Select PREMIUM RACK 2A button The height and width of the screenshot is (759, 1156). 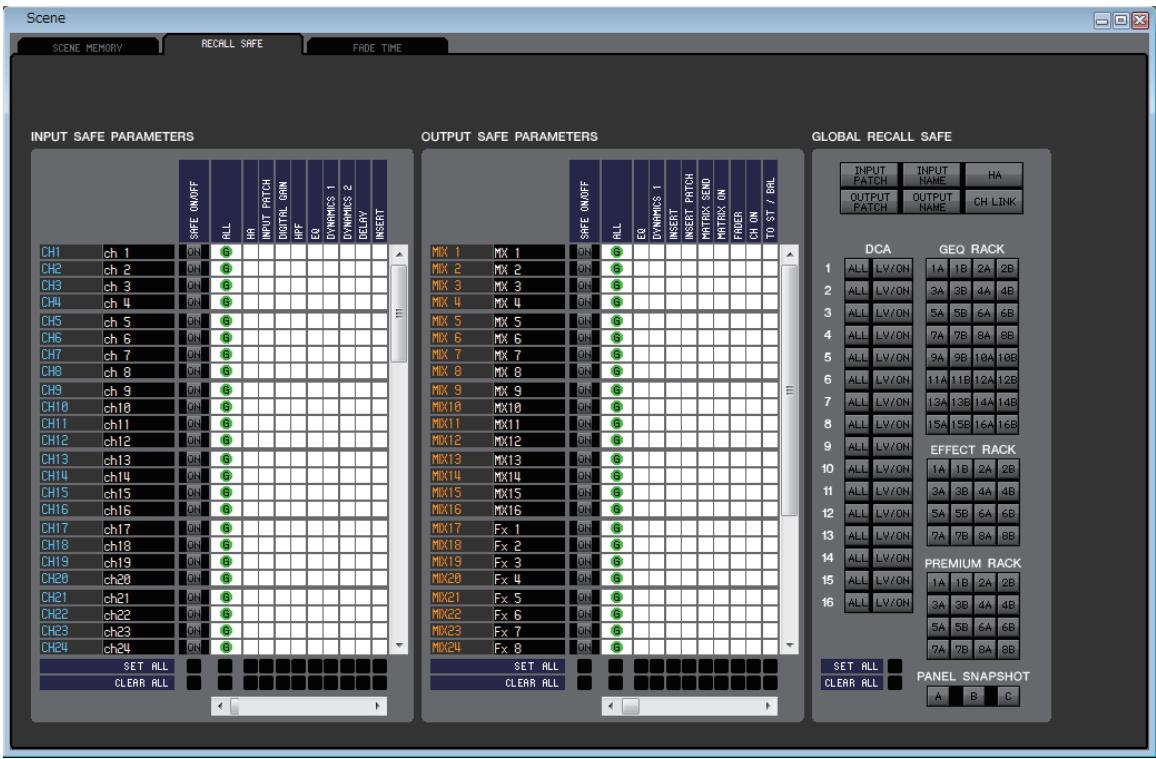(x=984, y=583)
